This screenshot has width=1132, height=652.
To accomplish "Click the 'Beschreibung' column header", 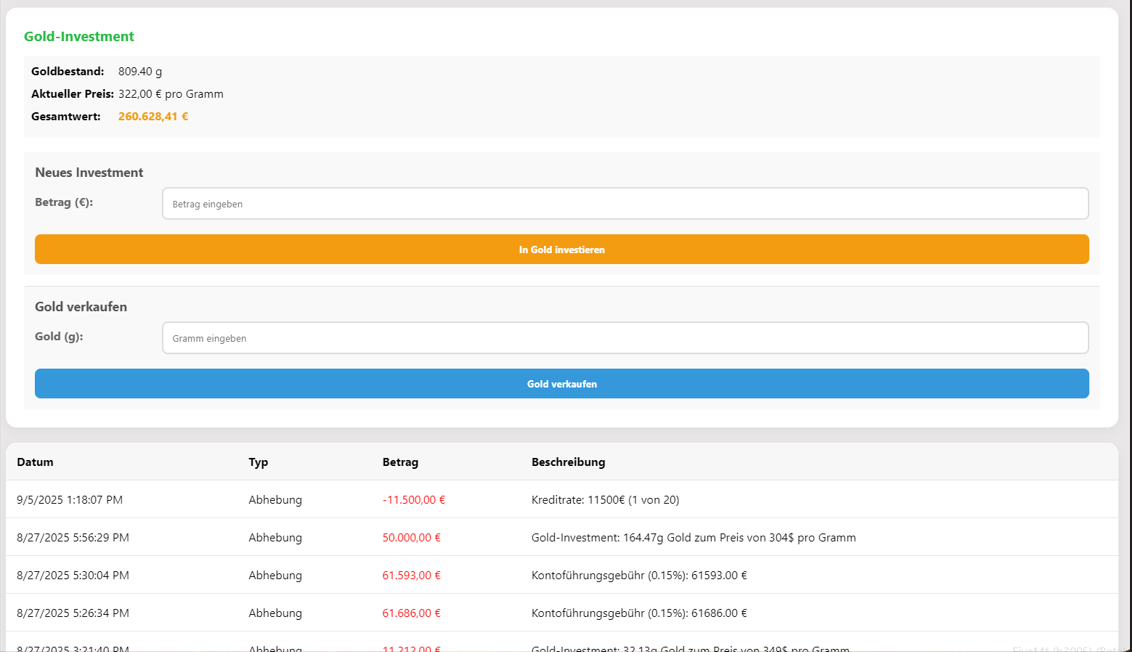I will pyautogui.click(x=568, y=462).
